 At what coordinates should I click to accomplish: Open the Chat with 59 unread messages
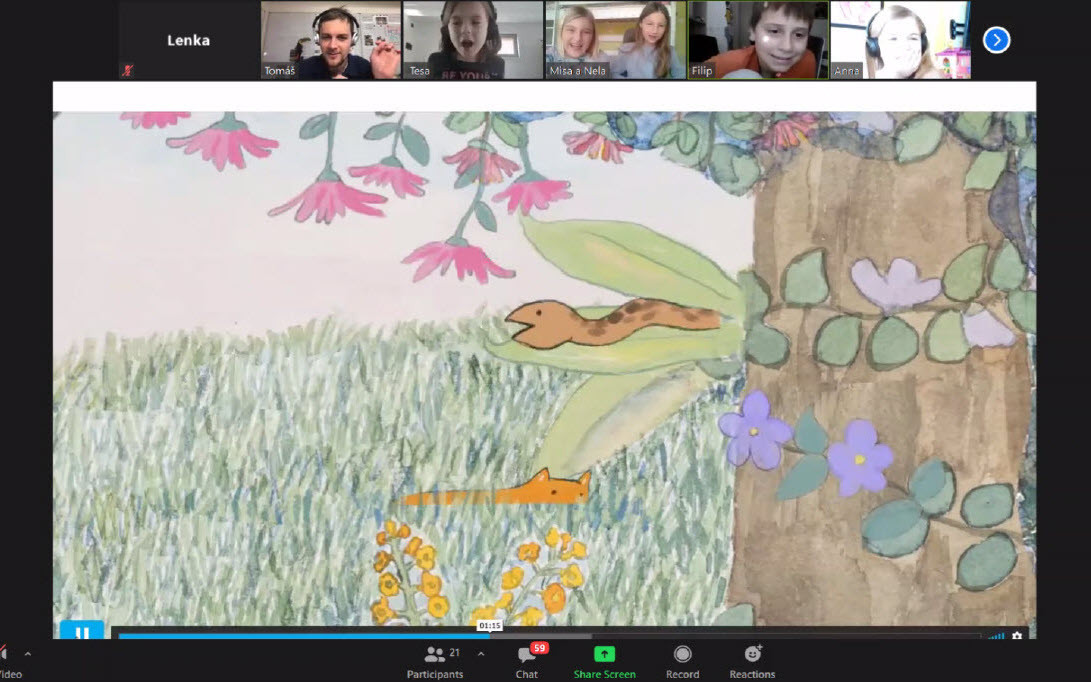click(x=527, y=661)
